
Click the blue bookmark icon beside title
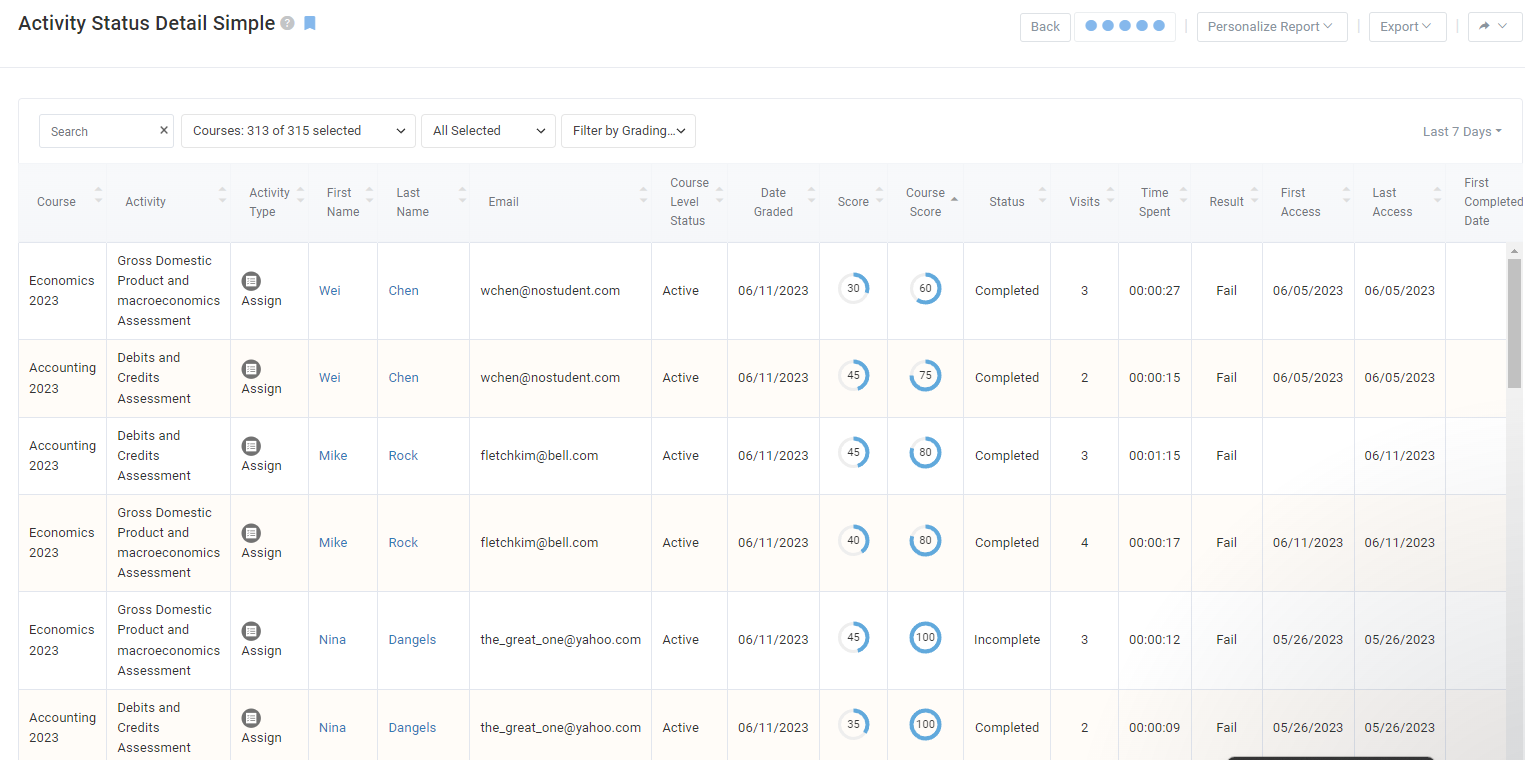tap(310, 23)
